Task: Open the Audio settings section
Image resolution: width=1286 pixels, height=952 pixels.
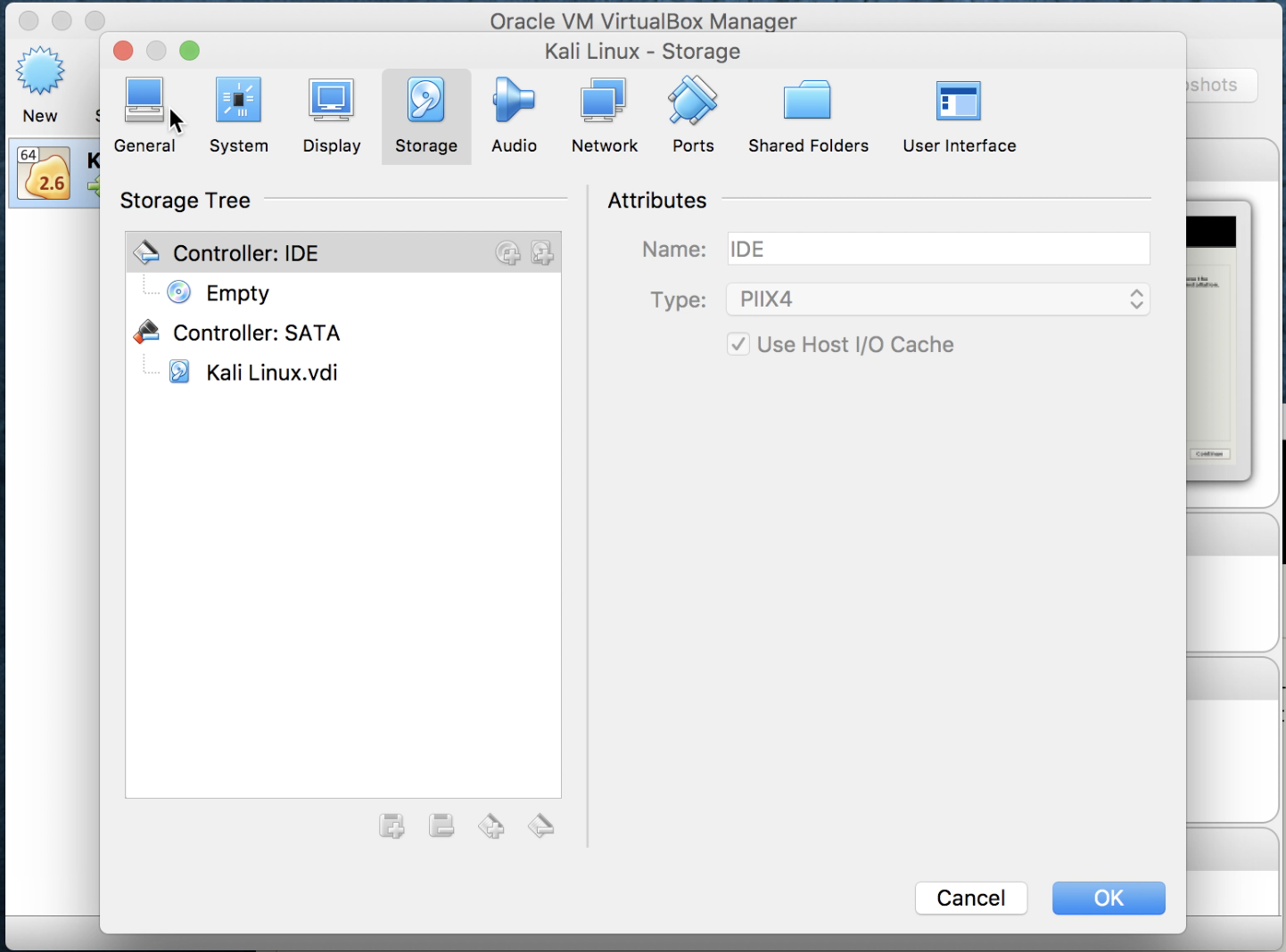Action: (514, 117)
